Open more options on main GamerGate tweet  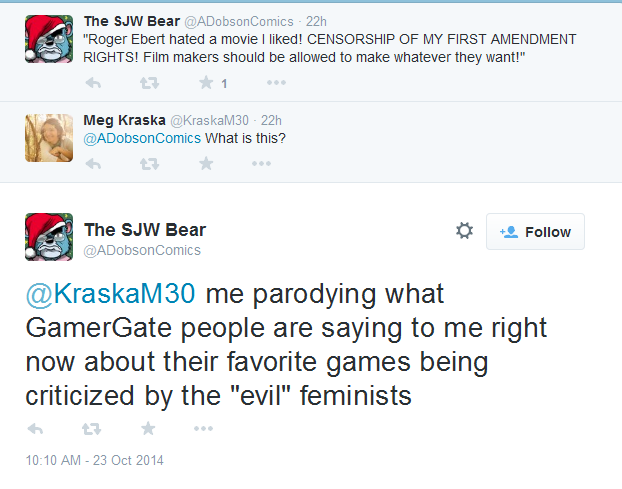[x=203, y=428]
